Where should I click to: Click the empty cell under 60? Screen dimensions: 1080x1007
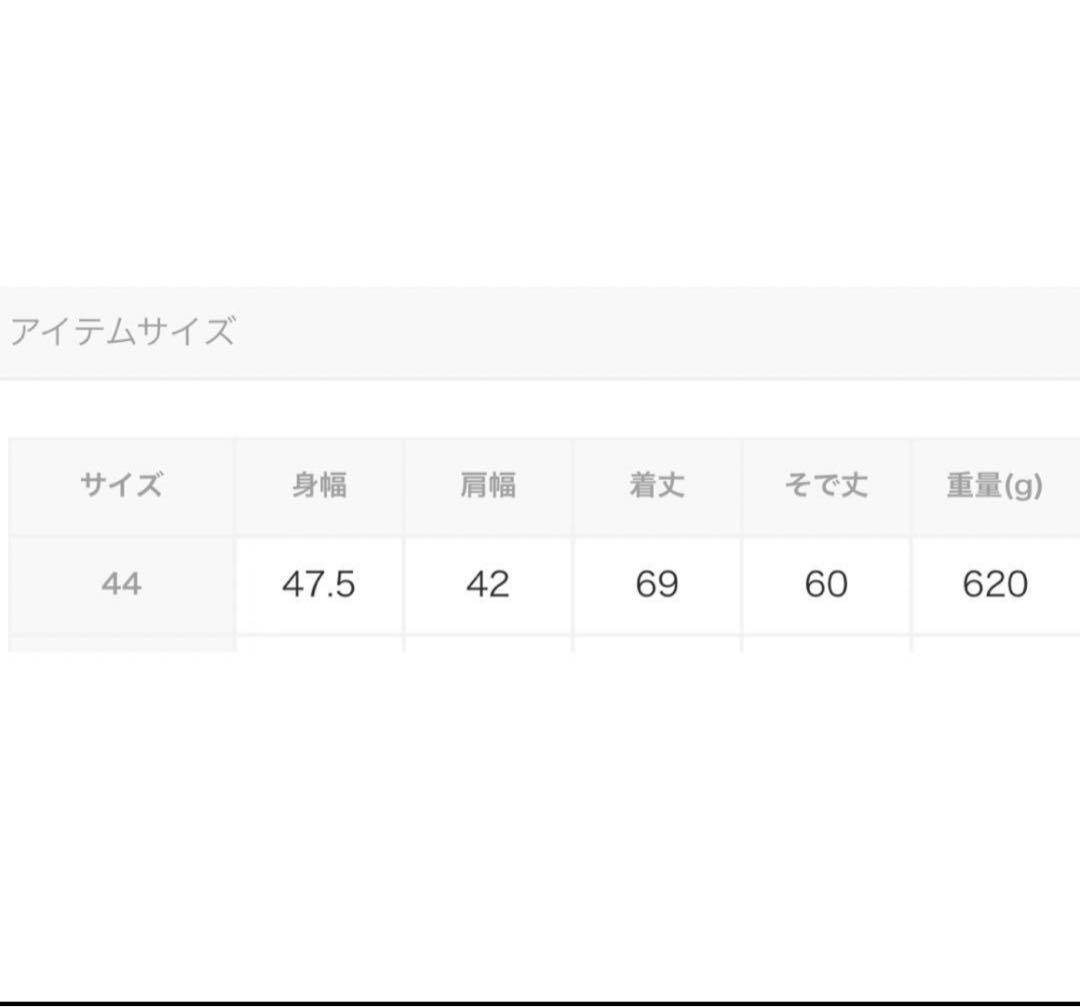click(826, 644)
